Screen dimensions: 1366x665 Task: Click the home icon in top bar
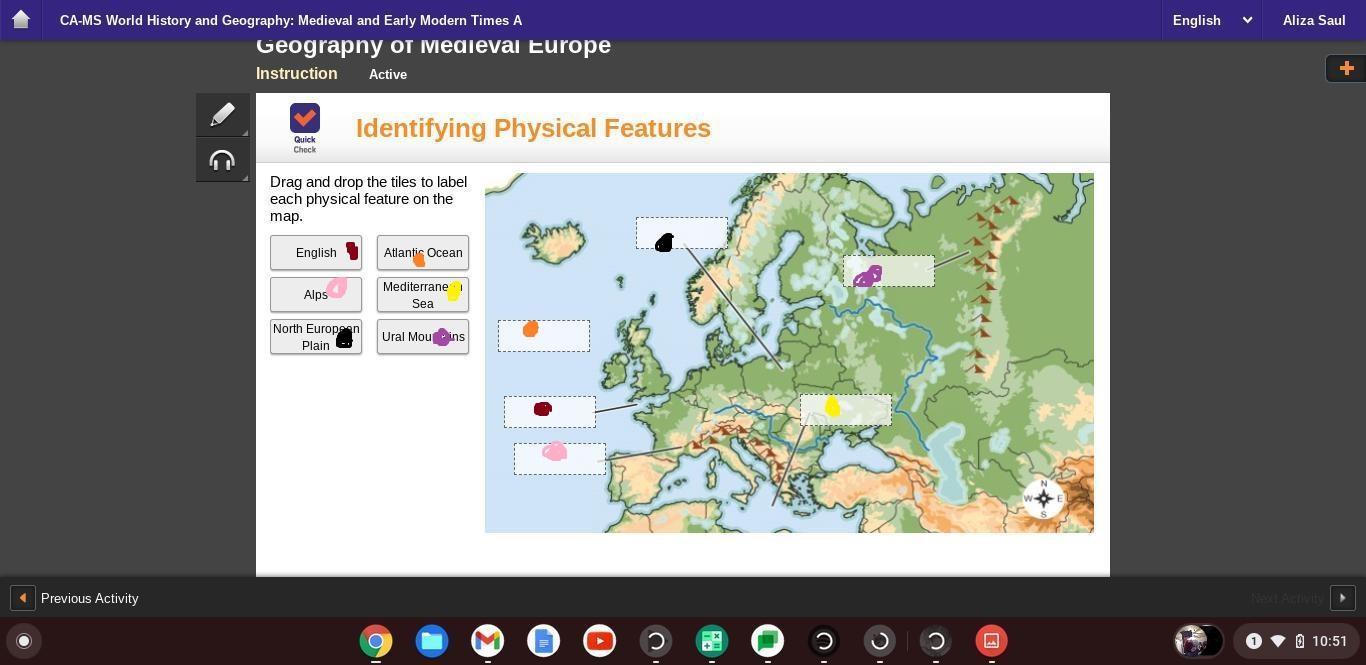pyautogui.click(x=20, y=19)
